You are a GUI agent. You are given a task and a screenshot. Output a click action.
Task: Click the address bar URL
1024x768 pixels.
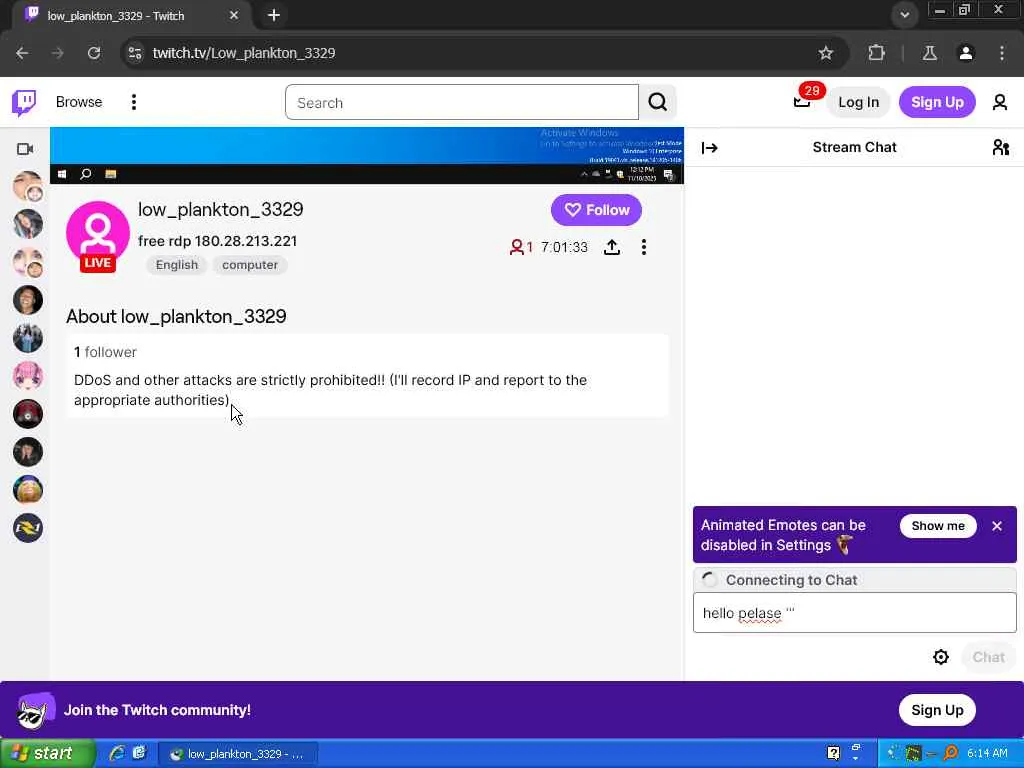click(244, 53)
